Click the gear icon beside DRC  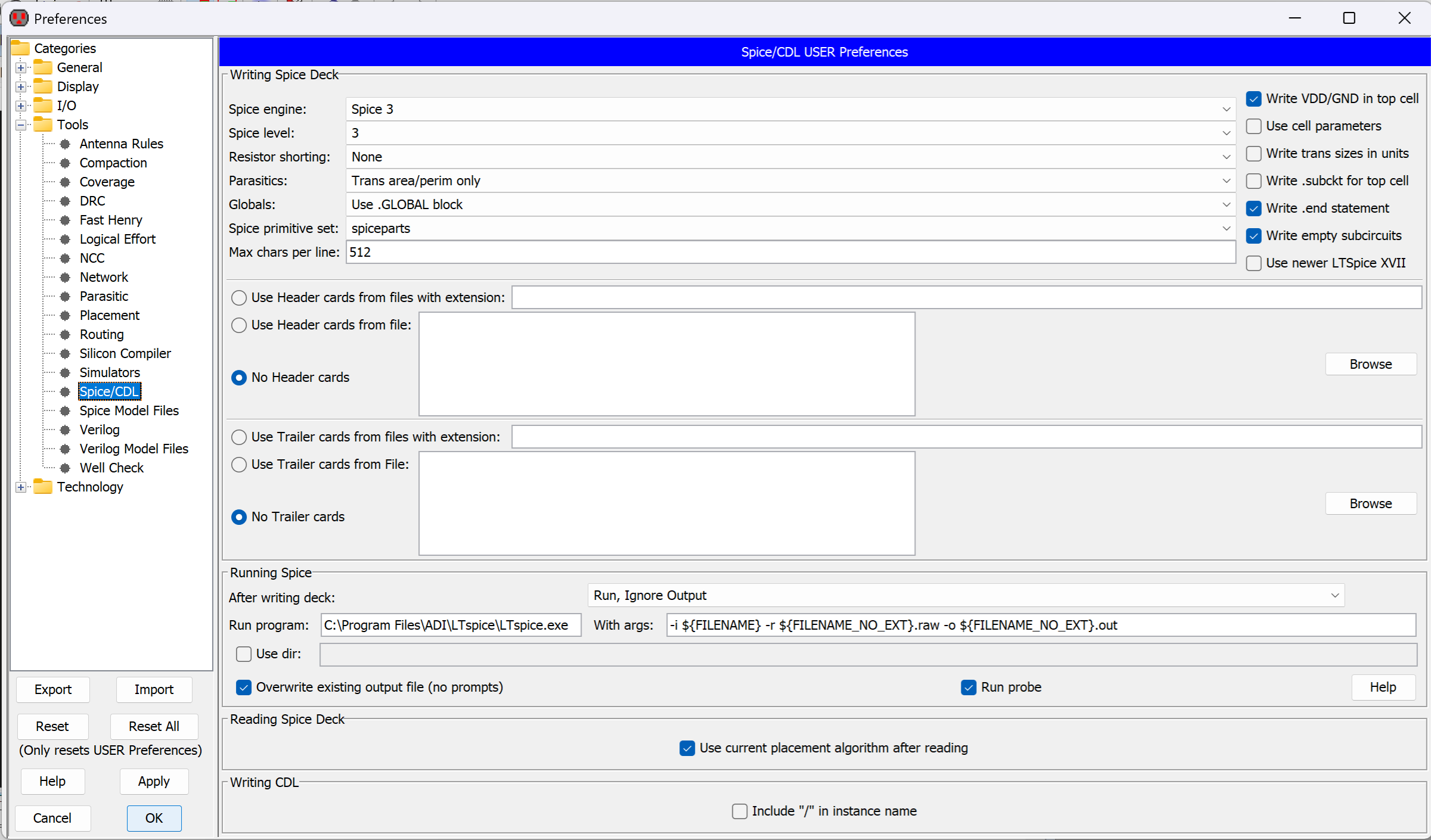point(66,201)
